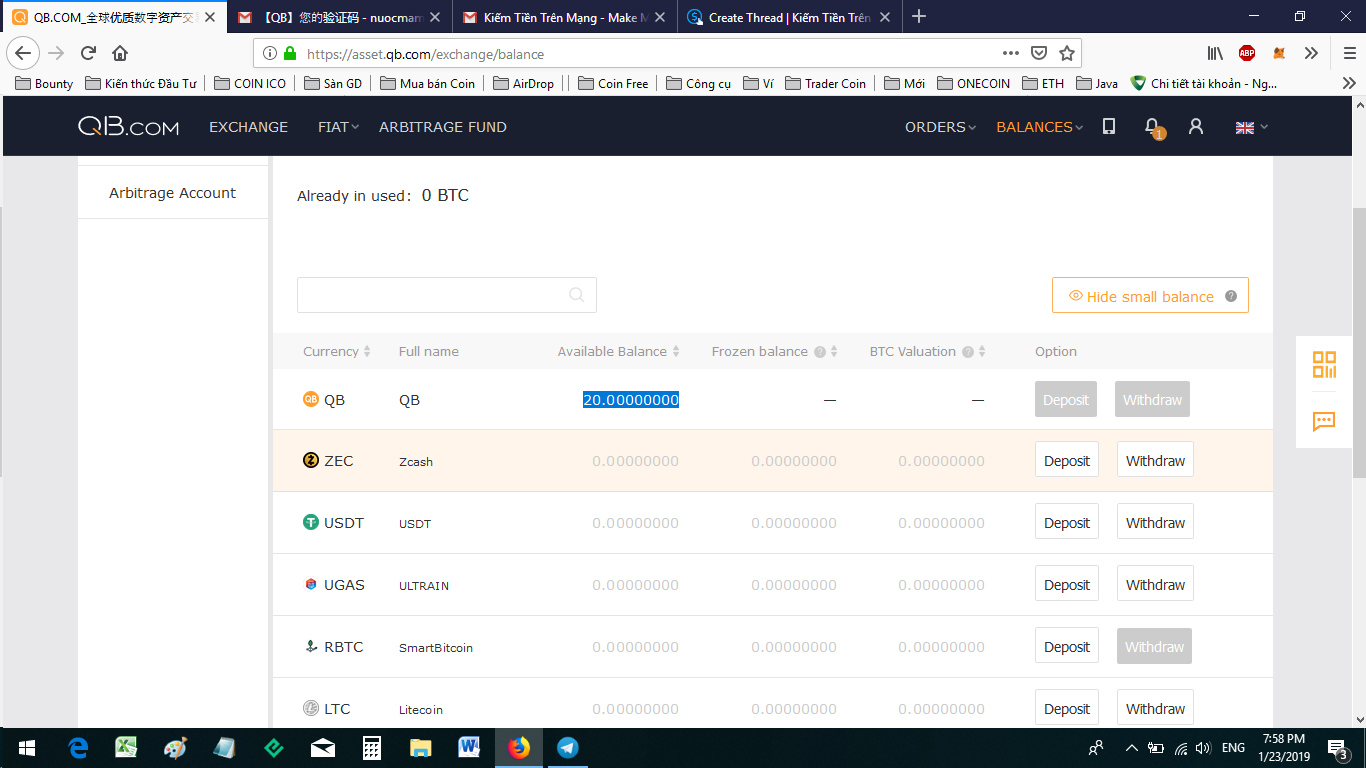
Task: Click the Adblock Plus extension icon
Action: pos(1247,53)
